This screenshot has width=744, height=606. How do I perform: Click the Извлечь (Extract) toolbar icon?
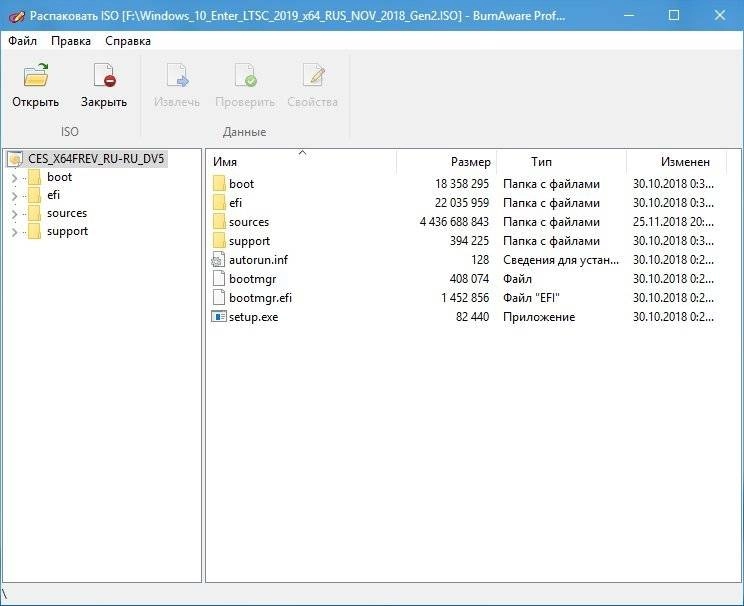coord(177,76)
